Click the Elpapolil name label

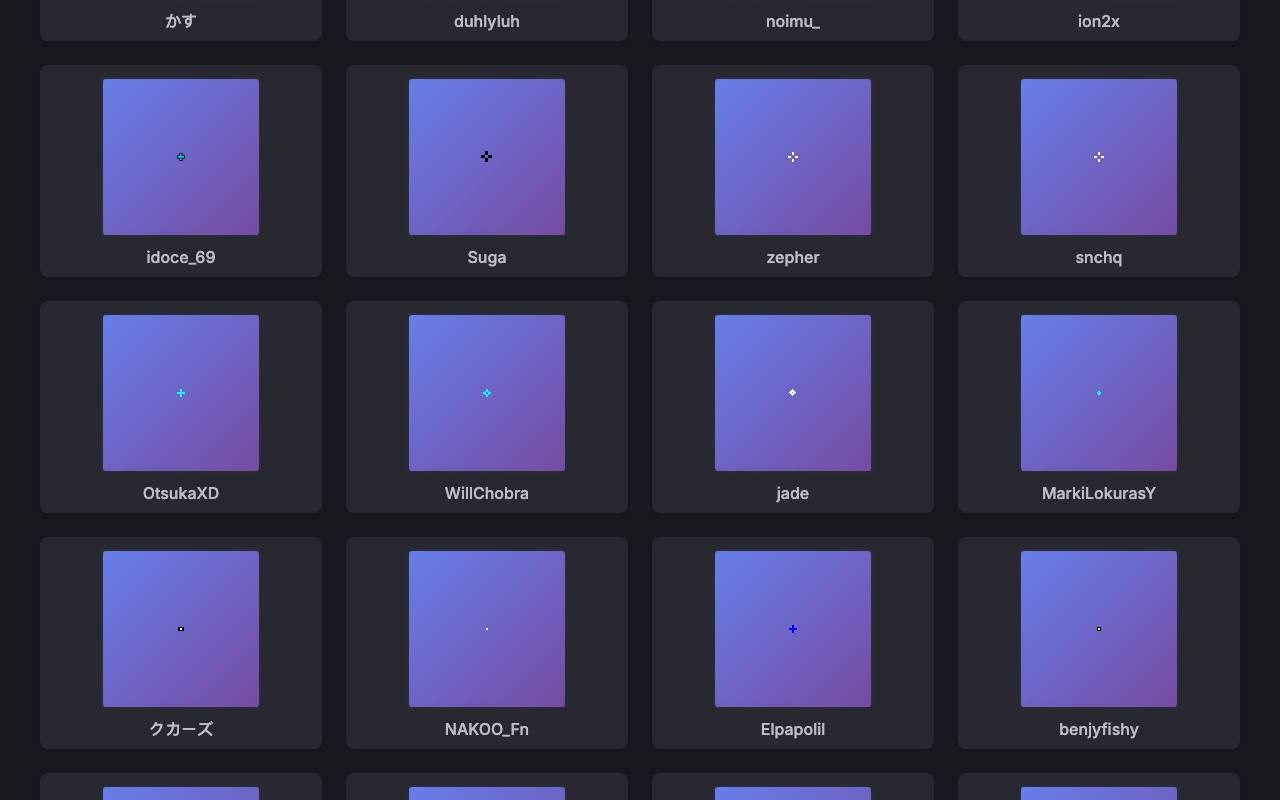click(793, 730)
